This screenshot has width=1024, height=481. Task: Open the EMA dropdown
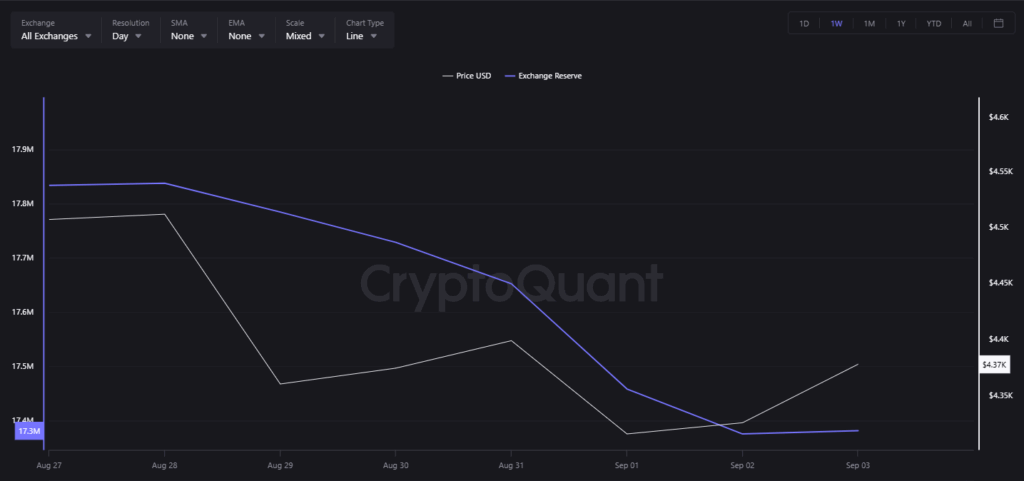coord(246,36)
